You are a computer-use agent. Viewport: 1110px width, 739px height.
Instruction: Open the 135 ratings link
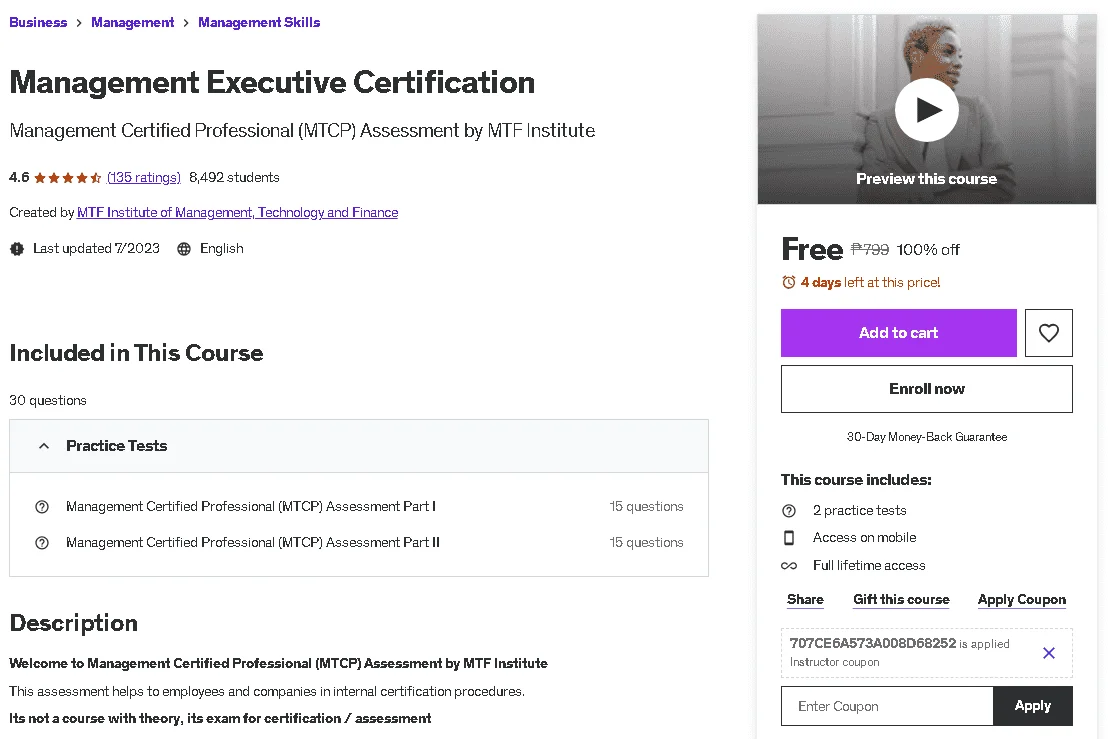pos(144,178)
